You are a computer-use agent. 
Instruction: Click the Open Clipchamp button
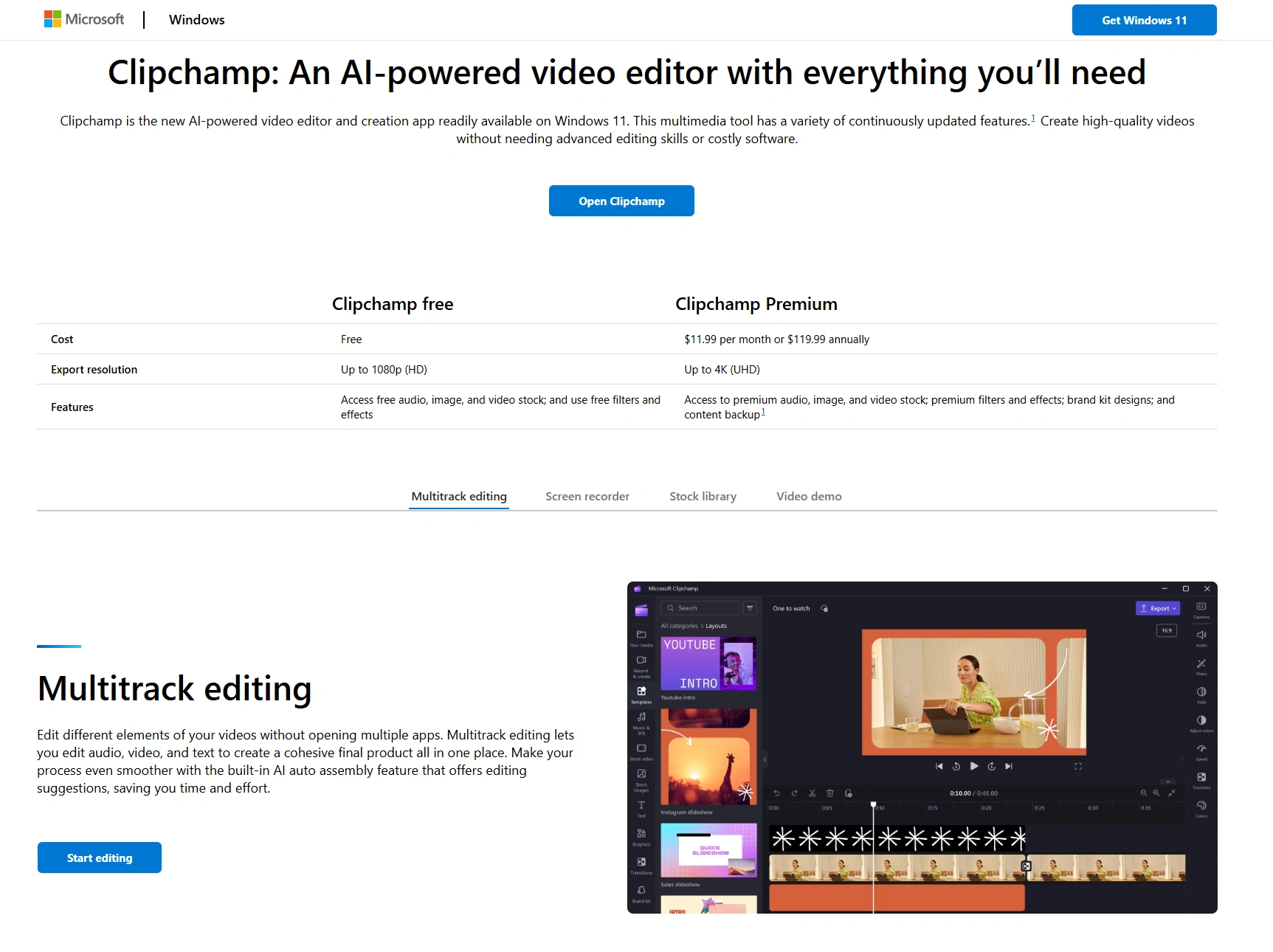621,201
